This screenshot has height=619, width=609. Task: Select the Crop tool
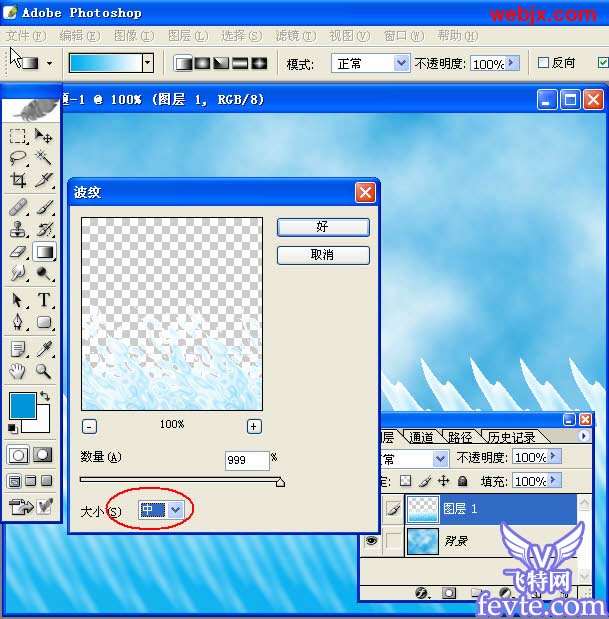[x=18, y=181]
